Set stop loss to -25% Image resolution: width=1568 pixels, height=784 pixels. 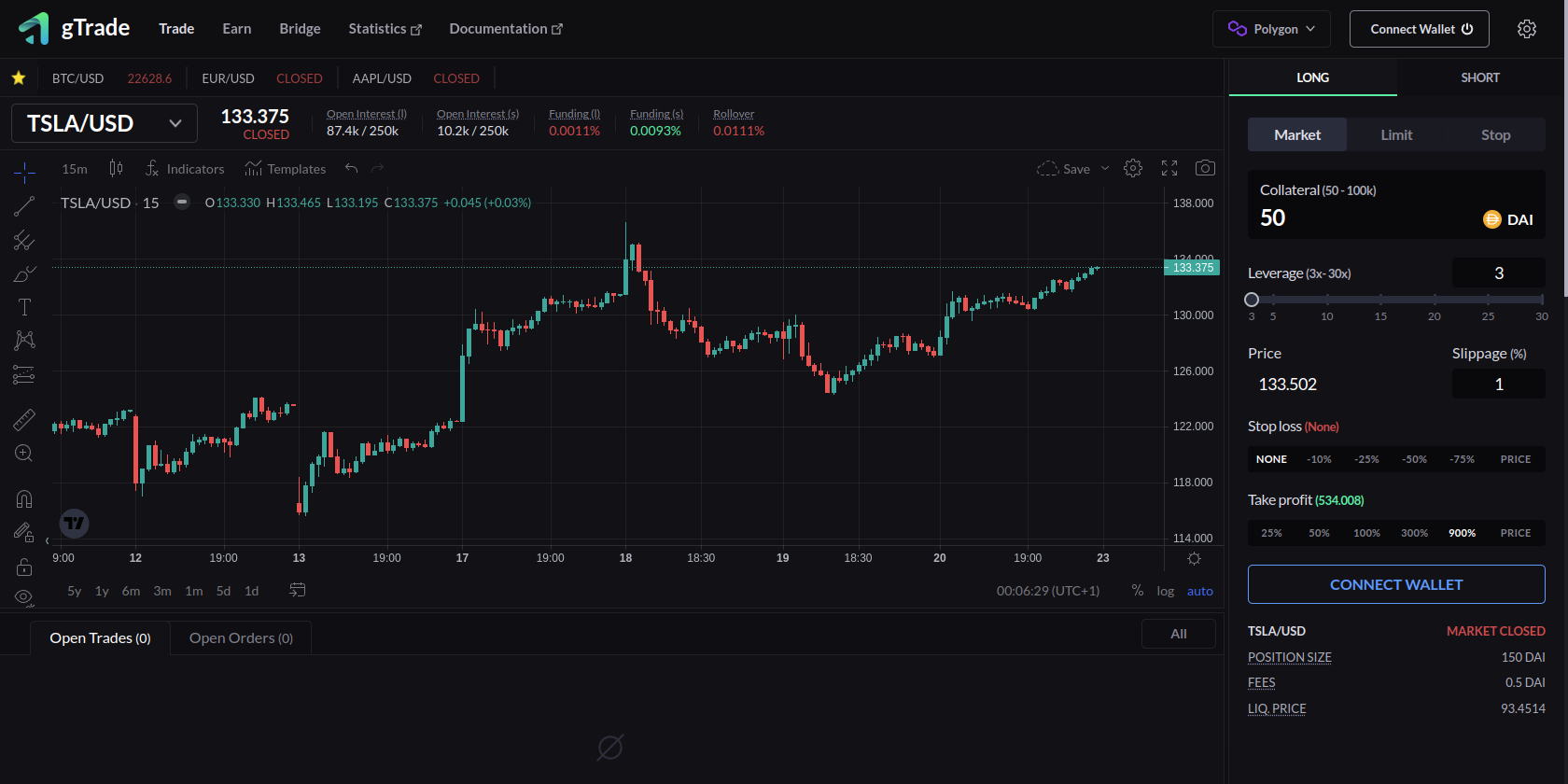(x=1367, y=459)
